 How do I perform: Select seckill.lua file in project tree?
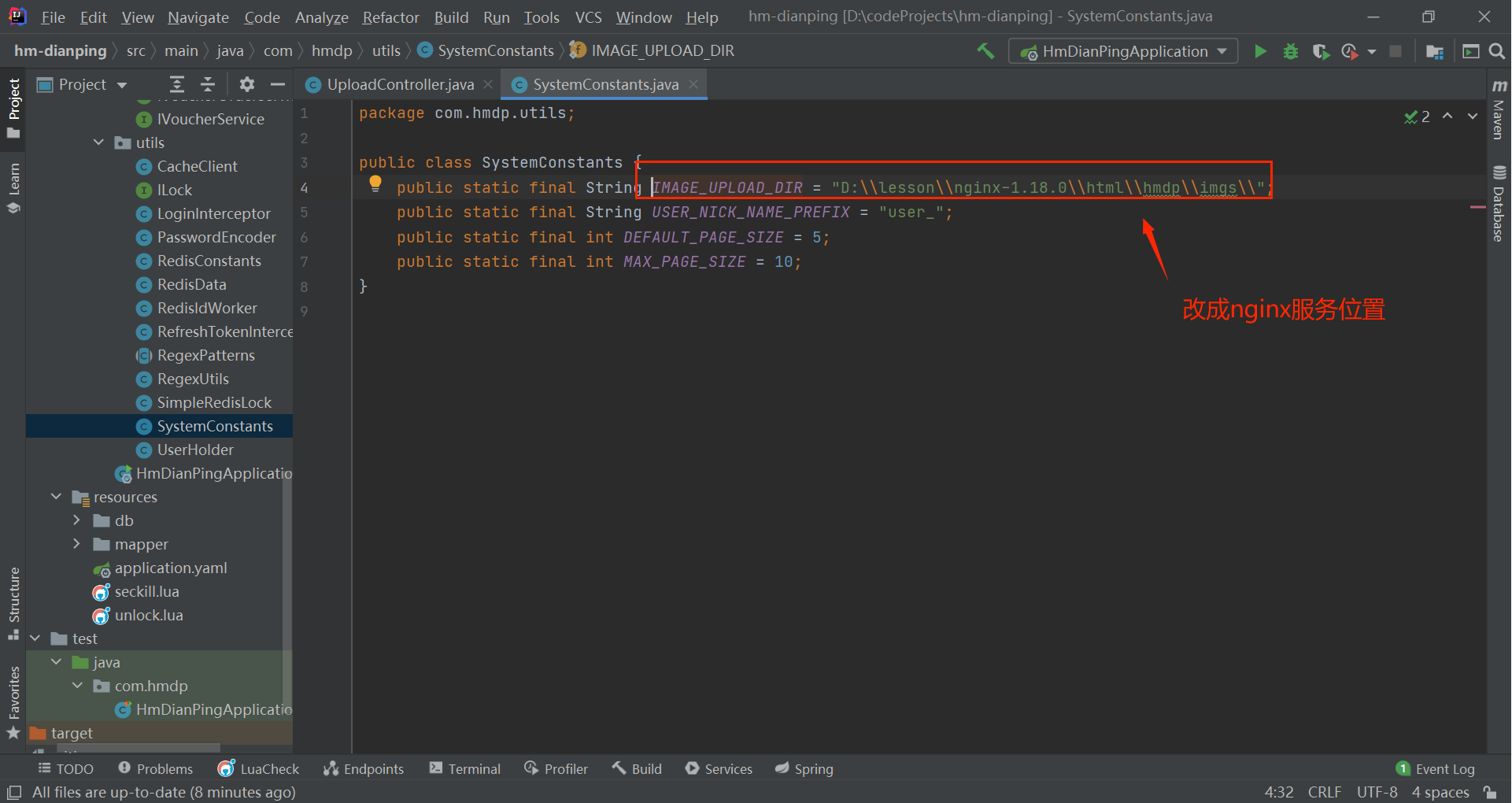point(146,591)
